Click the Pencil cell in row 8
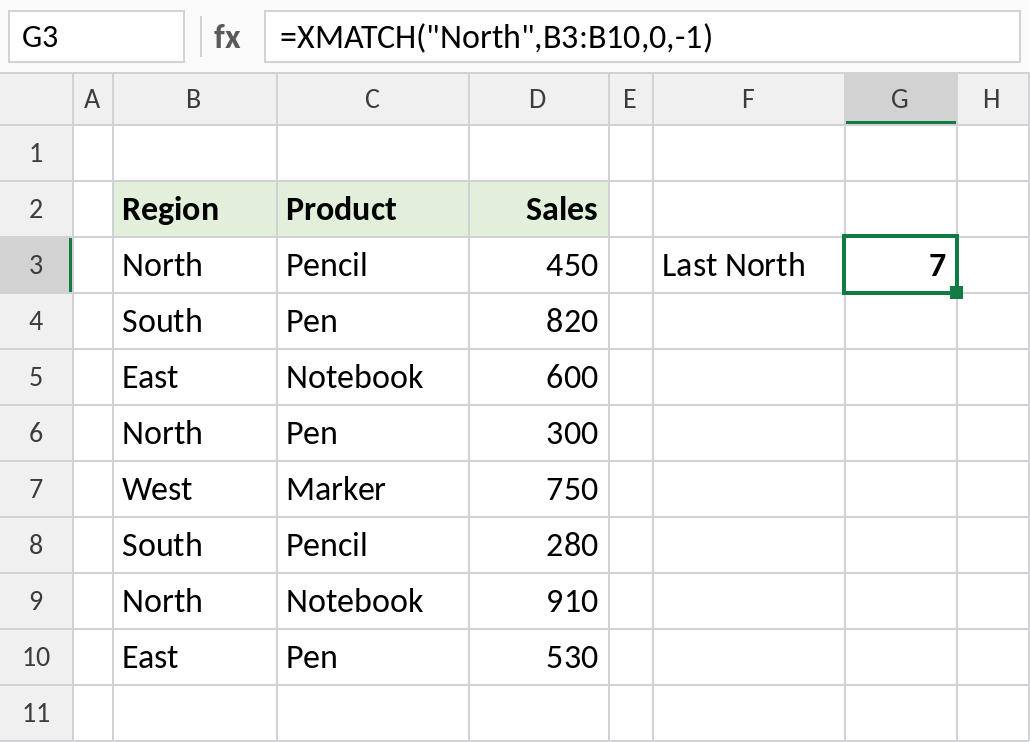1030x742 pixels. pyautogui.click(x=373, y=545)
